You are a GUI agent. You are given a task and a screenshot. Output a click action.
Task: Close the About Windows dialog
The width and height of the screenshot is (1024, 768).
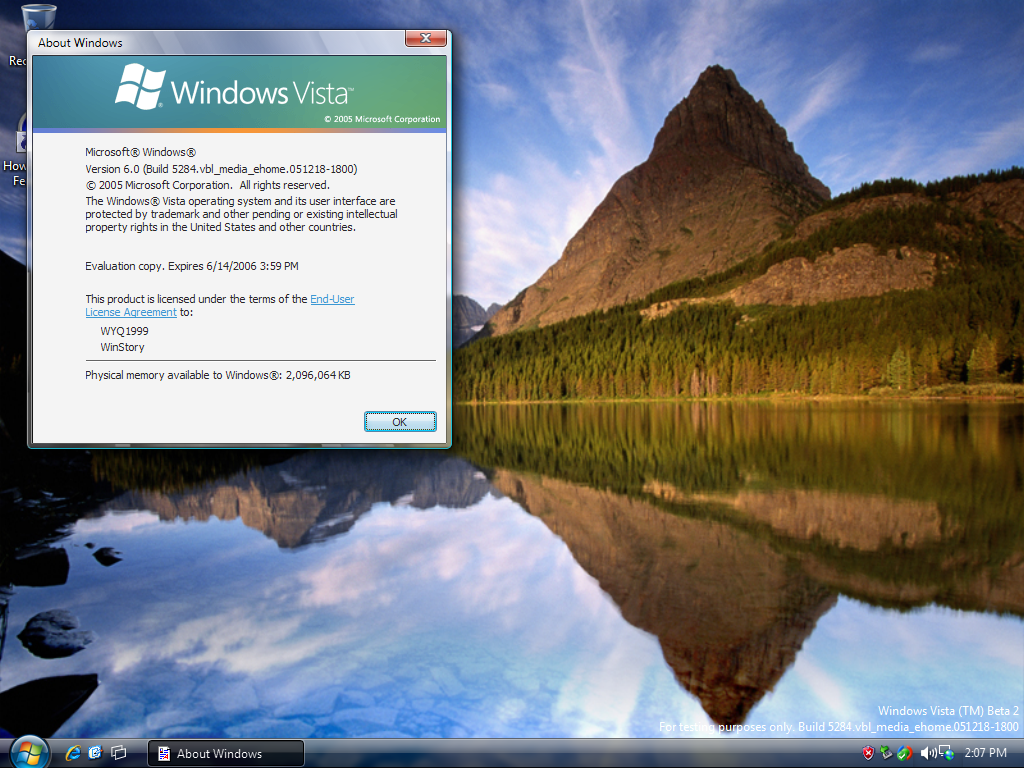click(425, 39)
